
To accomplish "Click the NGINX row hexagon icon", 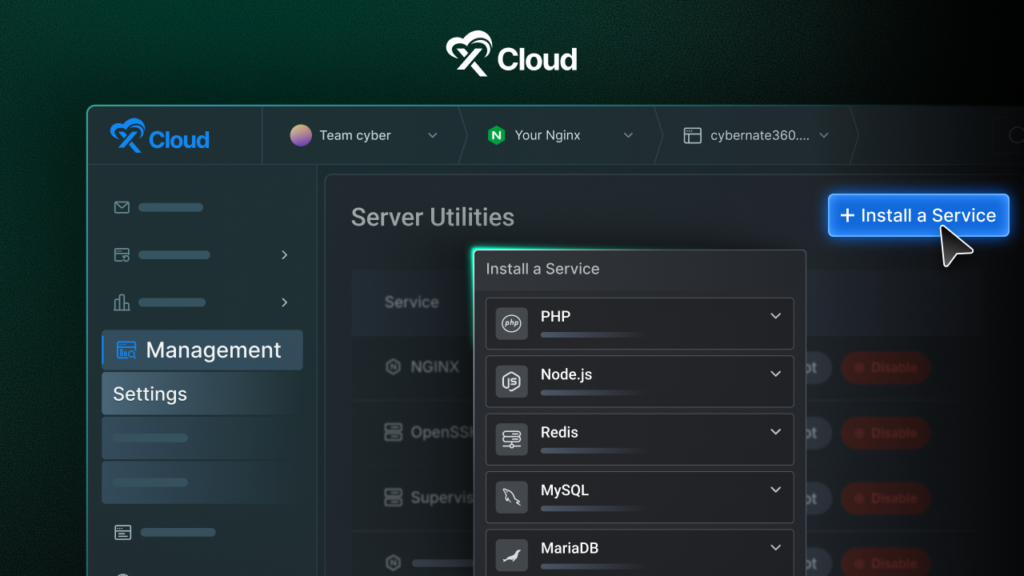I will pos(393,367).
